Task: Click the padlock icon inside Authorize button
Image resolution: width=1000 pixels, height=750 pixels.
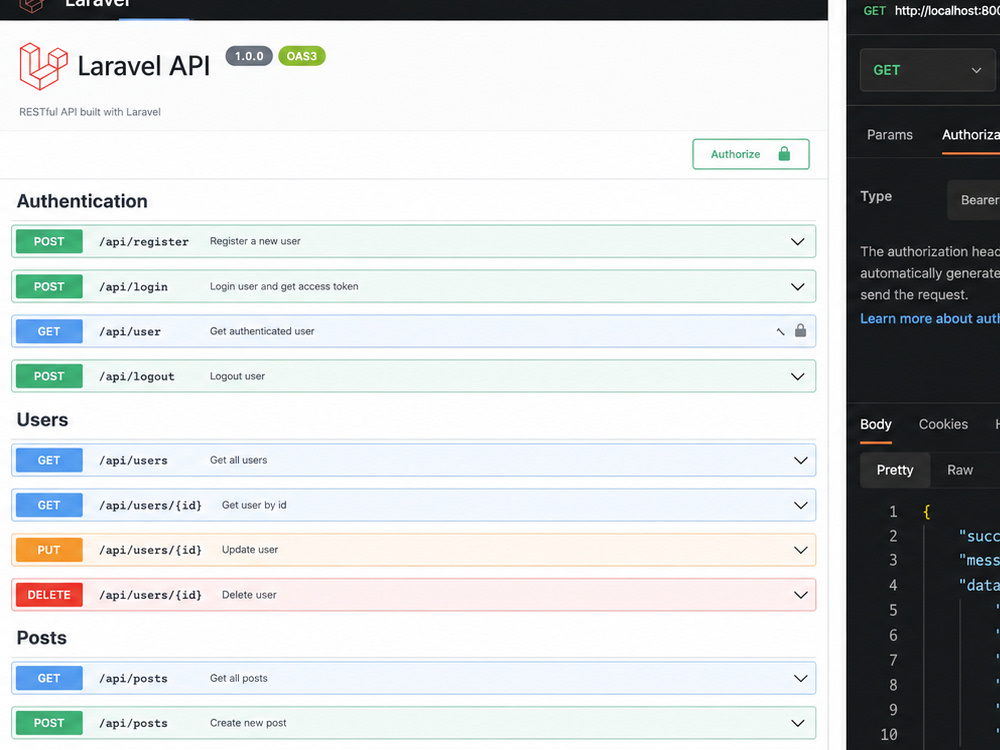Action: coord(784,154)
